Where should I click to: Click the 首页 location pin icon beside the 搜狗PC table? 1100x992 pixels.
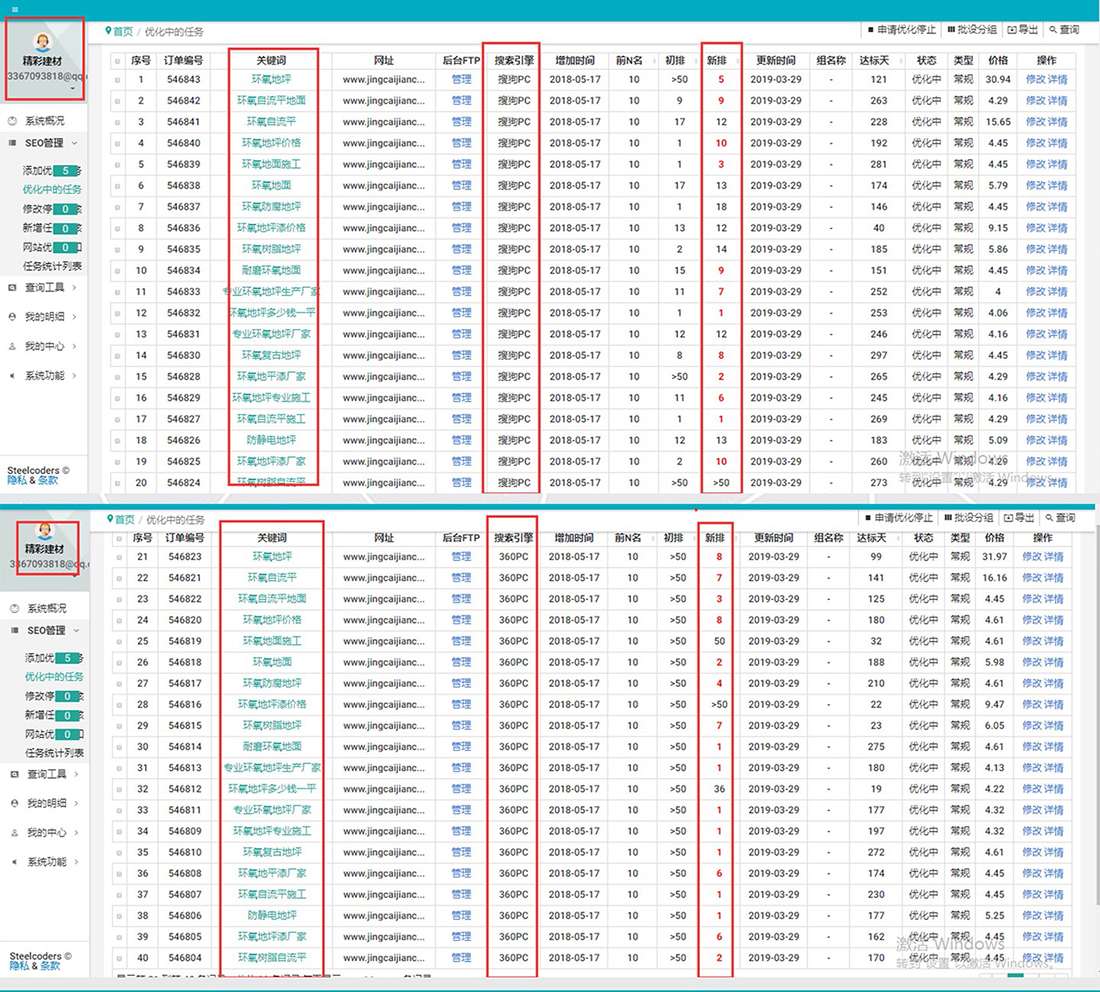click(108, 32)
